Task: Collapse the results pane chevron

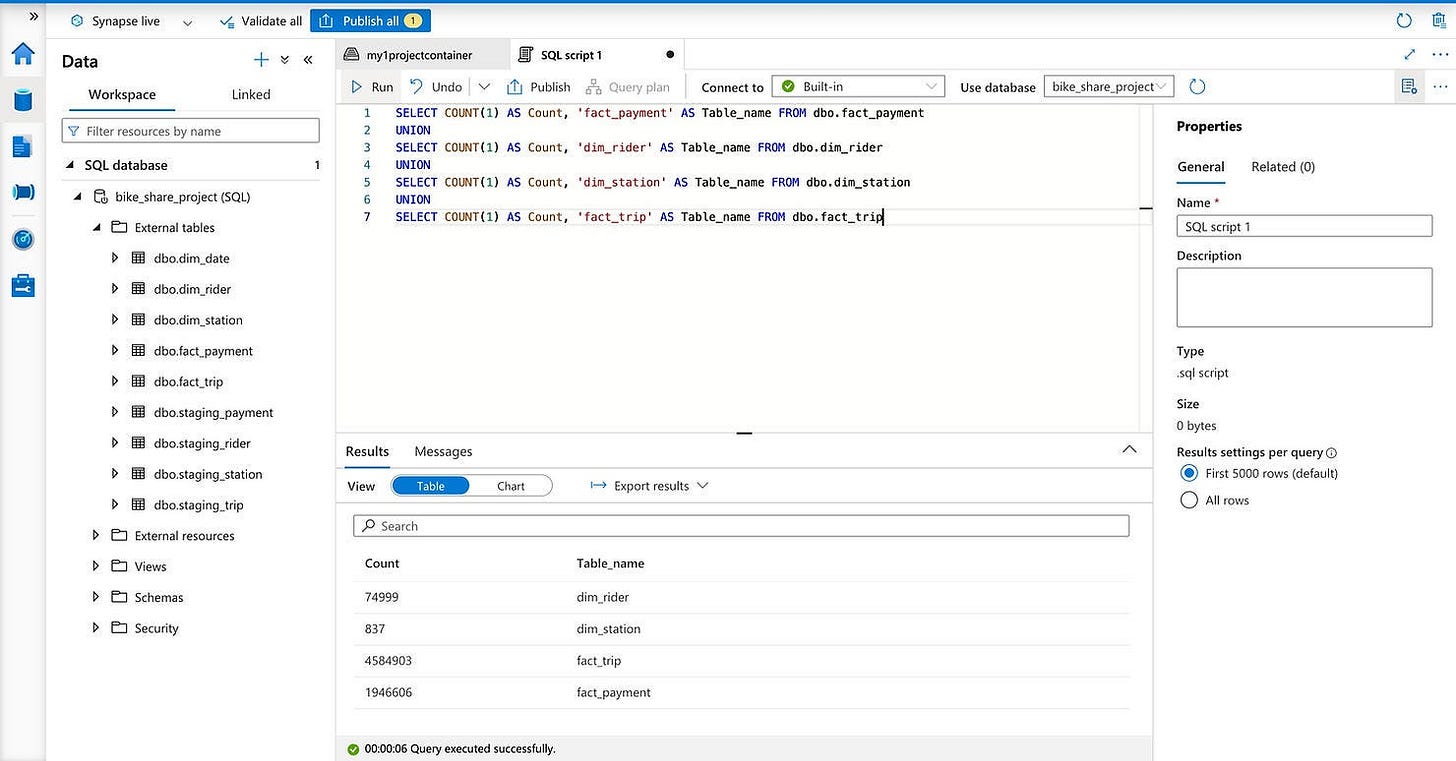Action: (x=1129, y=450)
